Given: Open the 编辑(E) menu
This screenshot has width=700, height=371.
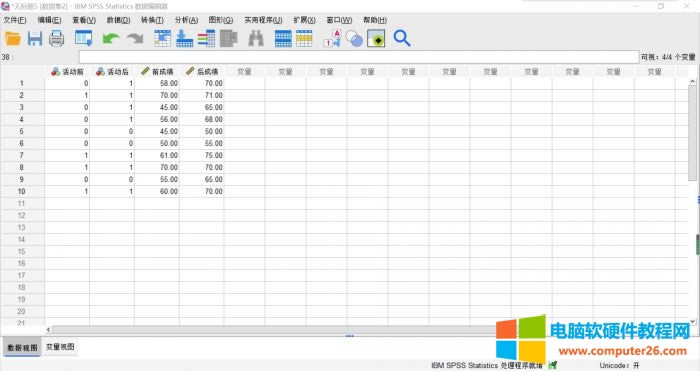Looking at the screenshot, I should 49,20.
